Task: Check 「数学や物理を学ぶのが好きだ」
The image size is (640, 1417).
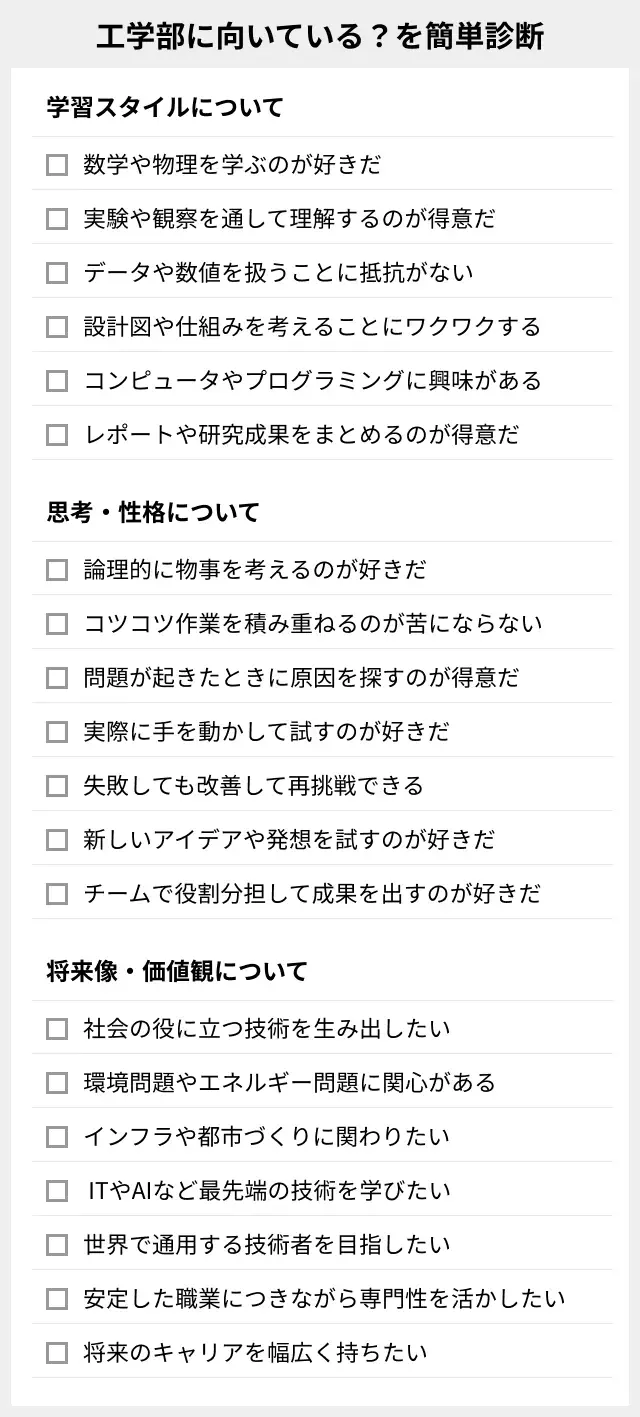Action: [x=56, y=164]
